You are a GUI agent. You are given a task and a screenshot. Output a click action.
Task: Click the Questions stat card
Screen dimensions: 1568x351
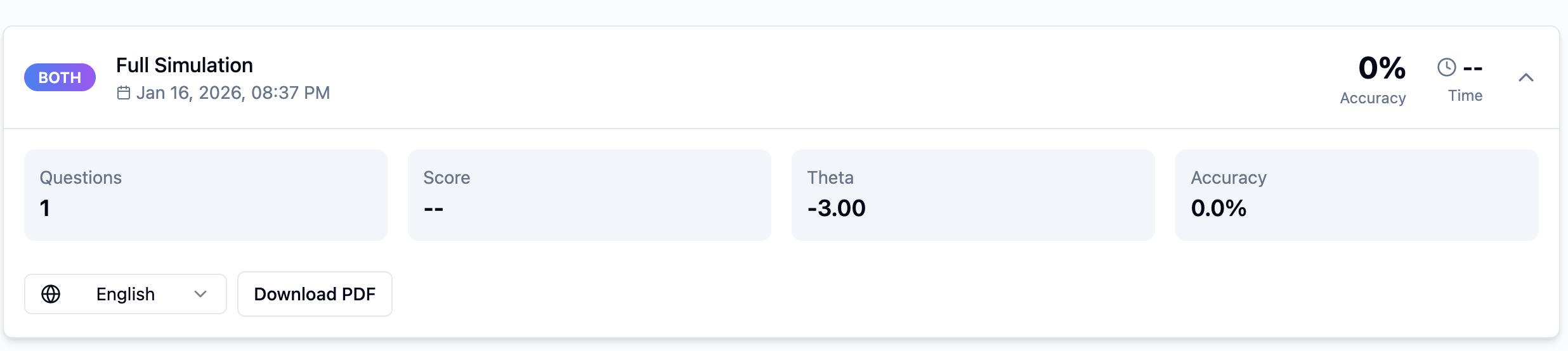click(206, 195)
